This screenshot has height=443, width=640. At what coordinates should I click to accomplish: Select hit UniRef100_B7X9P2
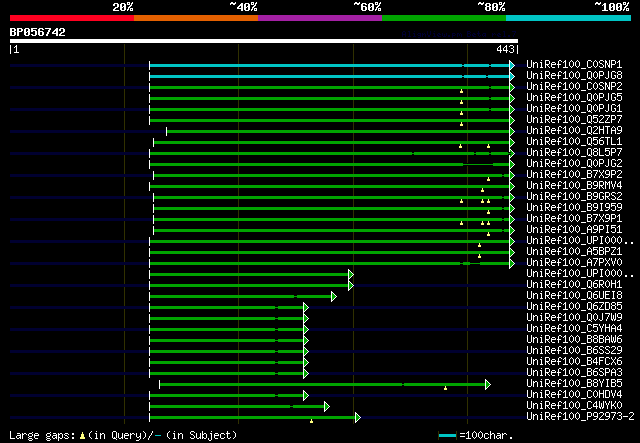click(x=574, y=175)
